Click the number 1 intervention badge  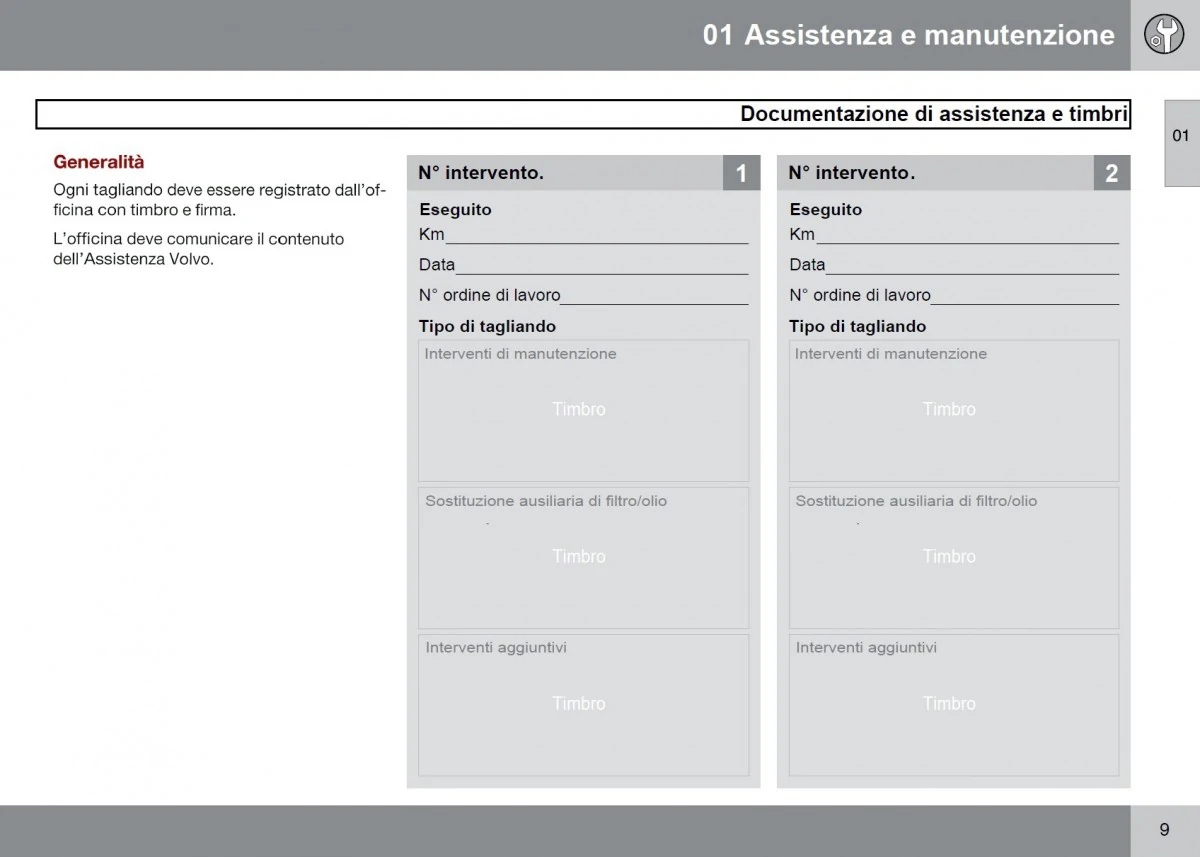point(741,173)
